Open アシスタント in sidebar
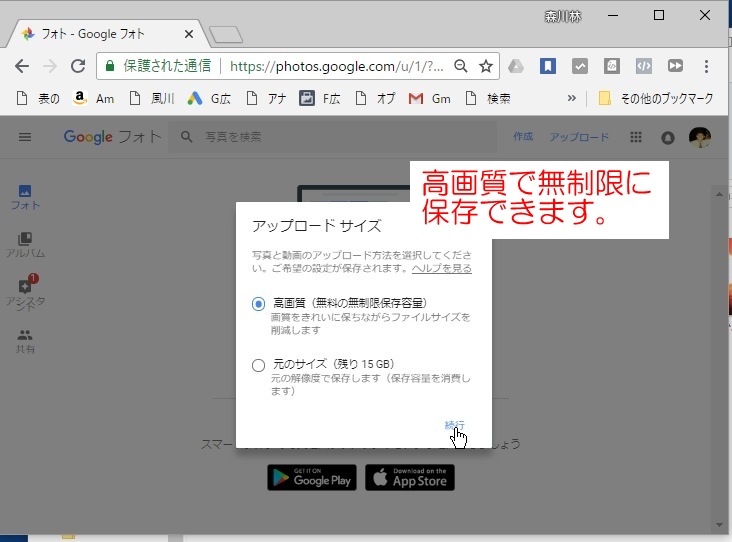The width and height of the screenshot is (732, 542). [x=25, y=293]
